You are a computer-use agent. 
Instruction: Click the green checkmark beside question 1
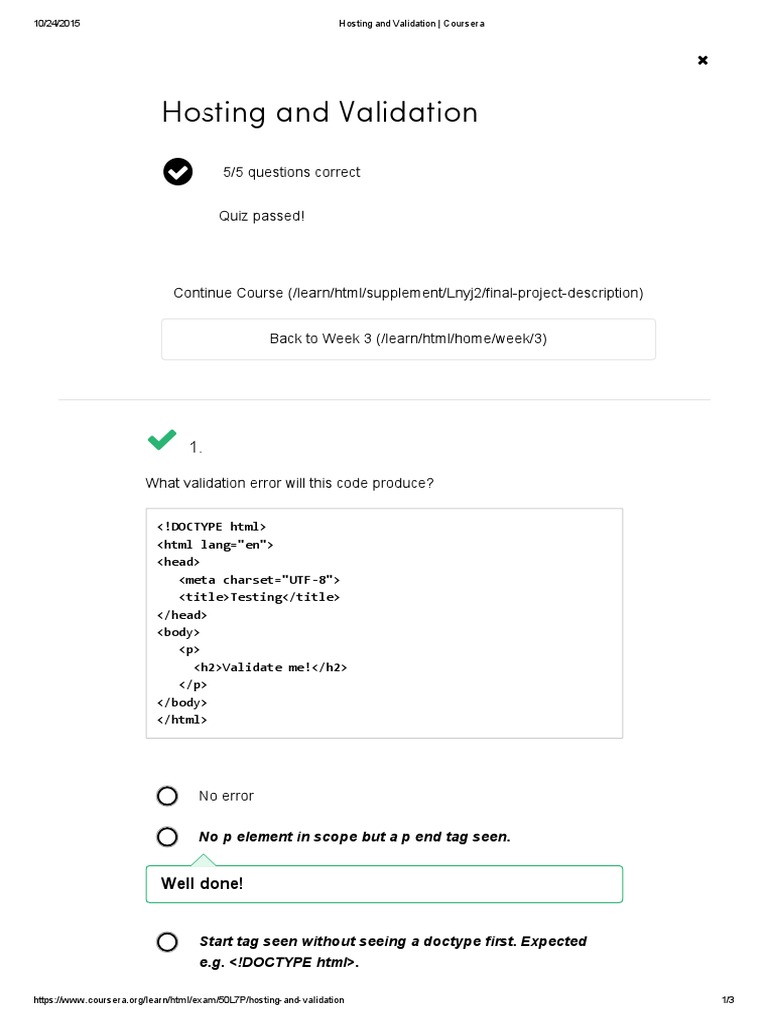pyautogui.click(x=162, y=439)
